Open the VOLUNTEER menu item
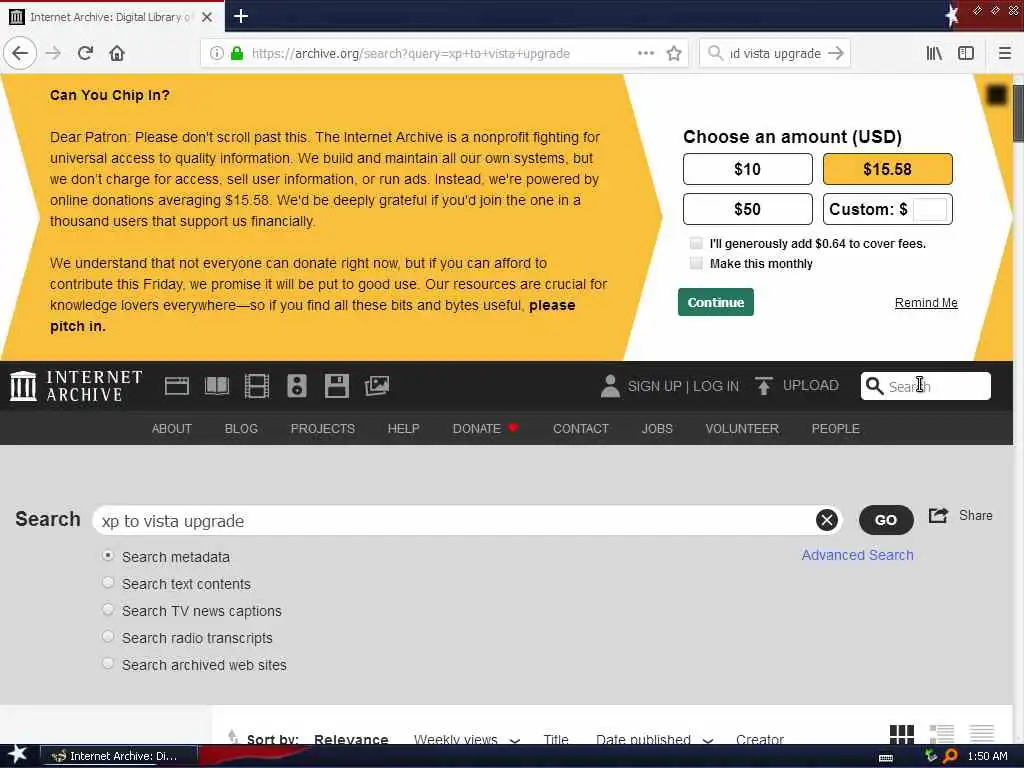This screenshot has width=1024, height=768. (742, 428)
